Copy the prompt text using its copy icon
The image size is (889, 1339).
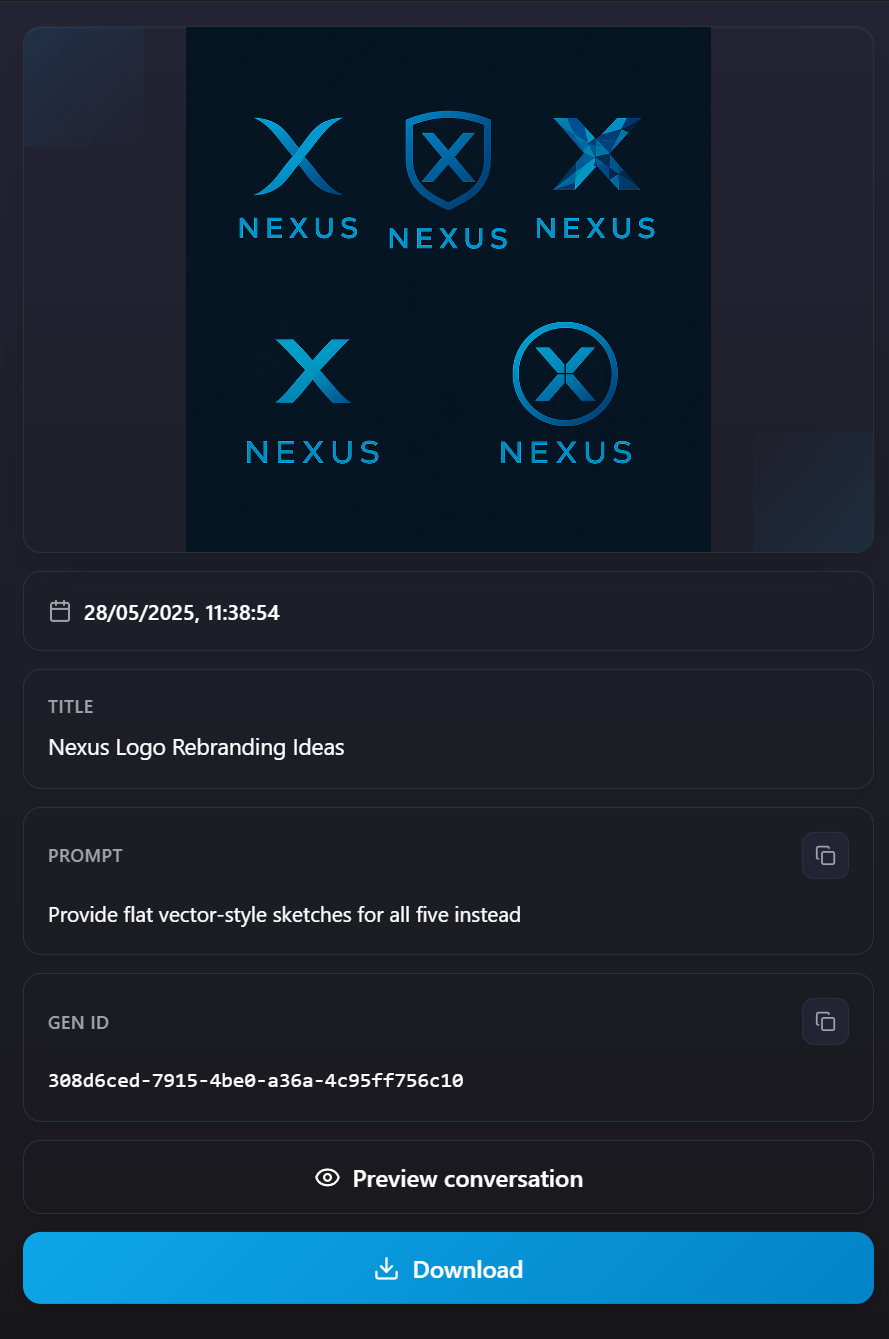click(825, 855)
